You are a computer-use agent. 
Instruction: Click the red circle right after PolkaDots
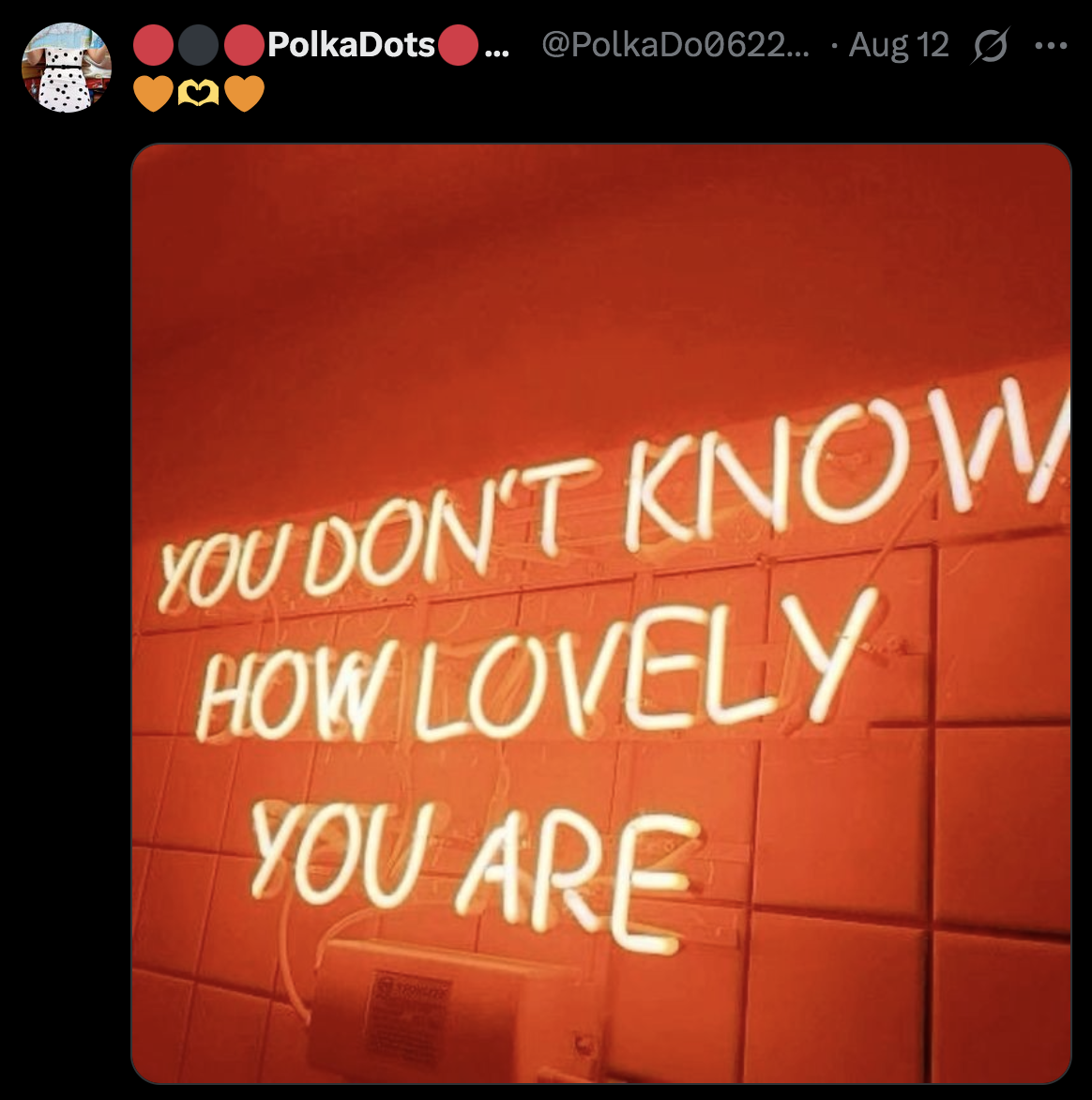(459, 45)
